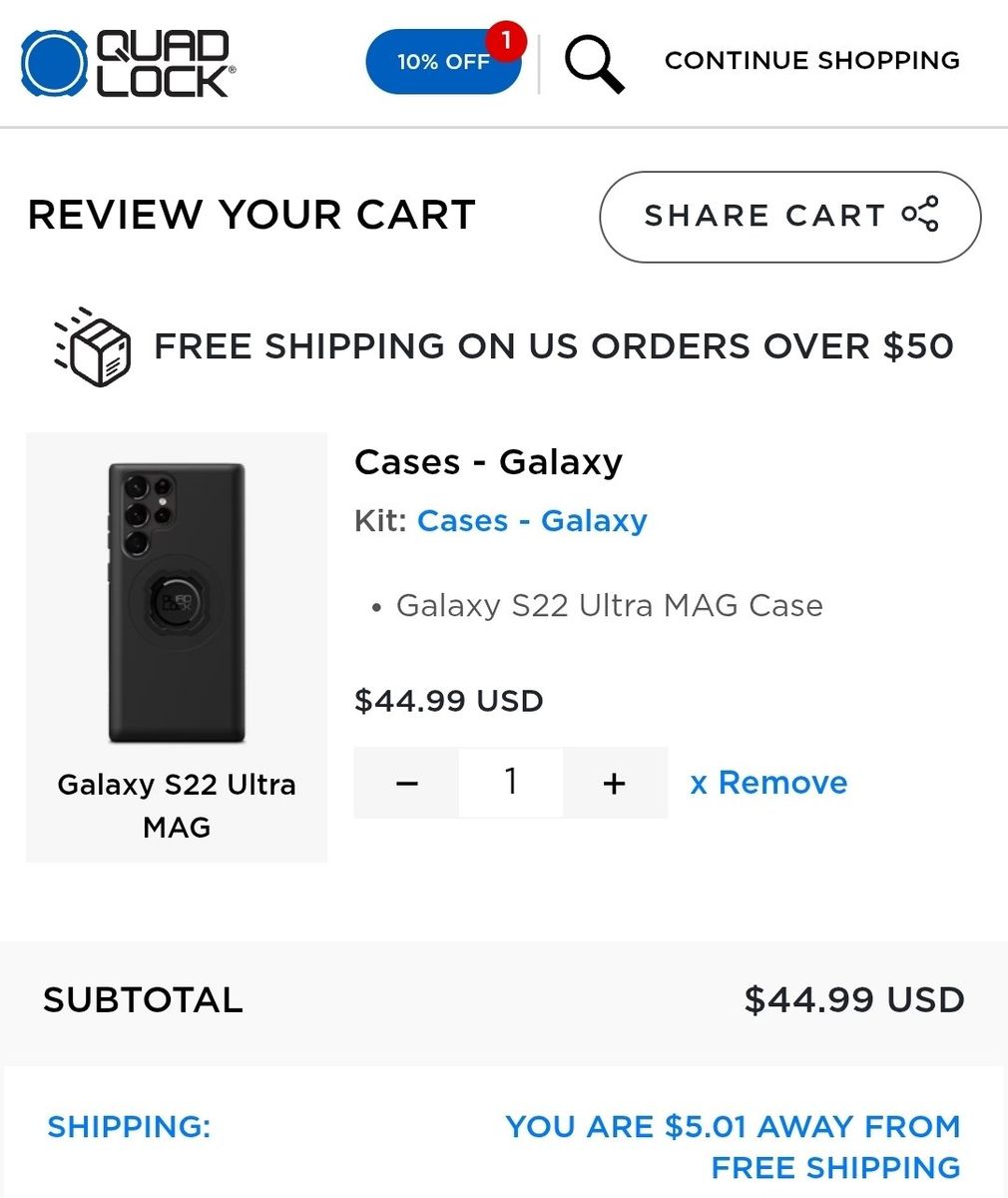
Task: Remove the Galaxy case from cart
Action: 768,783
